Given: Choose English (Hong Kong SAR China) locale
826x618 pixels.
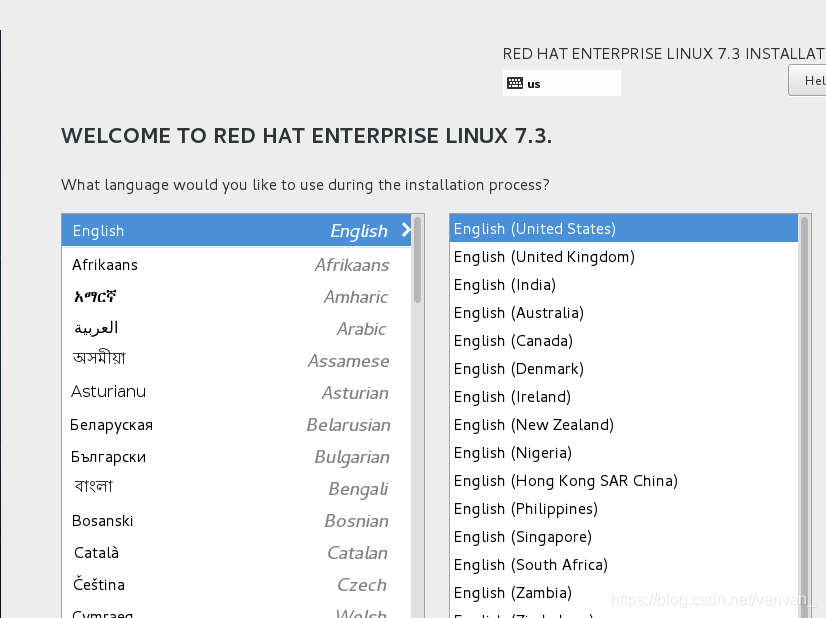Looking at the screenshot, I should 624,480.
